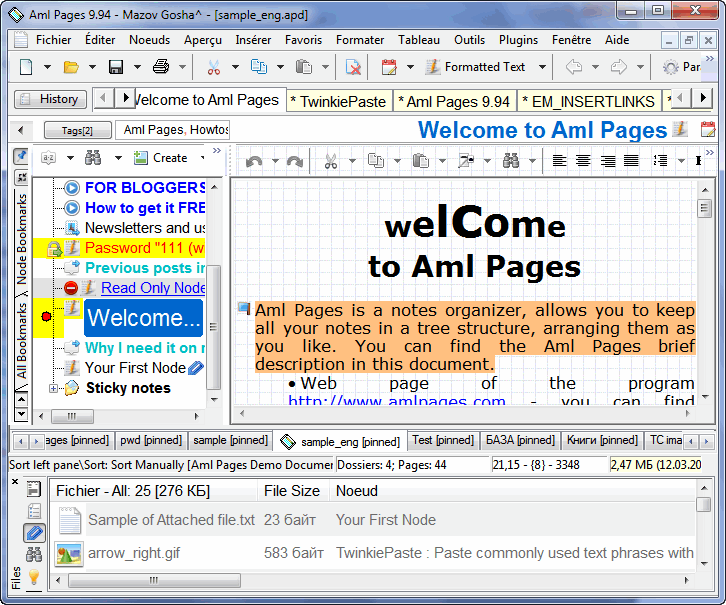Click the Align left icon
This screenshot has width=726, height=605.
pos(559,161)
